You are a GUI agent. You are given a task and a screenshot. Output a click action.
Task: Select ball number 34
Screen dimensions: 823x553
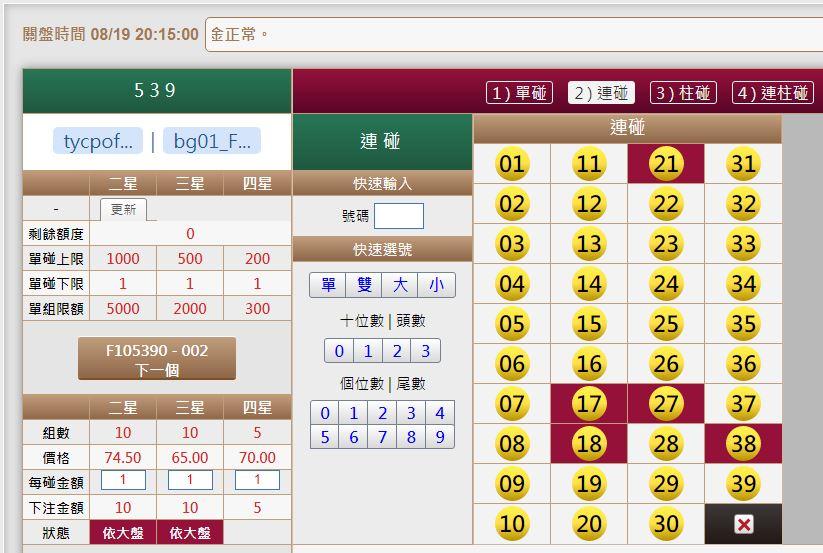pos(743,284)
